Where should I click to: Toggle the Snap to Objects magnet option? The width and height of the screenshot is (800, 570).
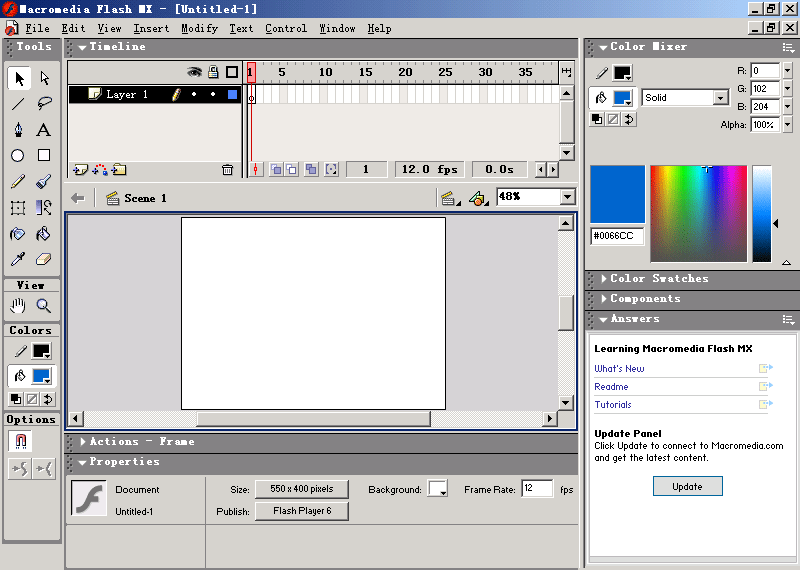20,441
